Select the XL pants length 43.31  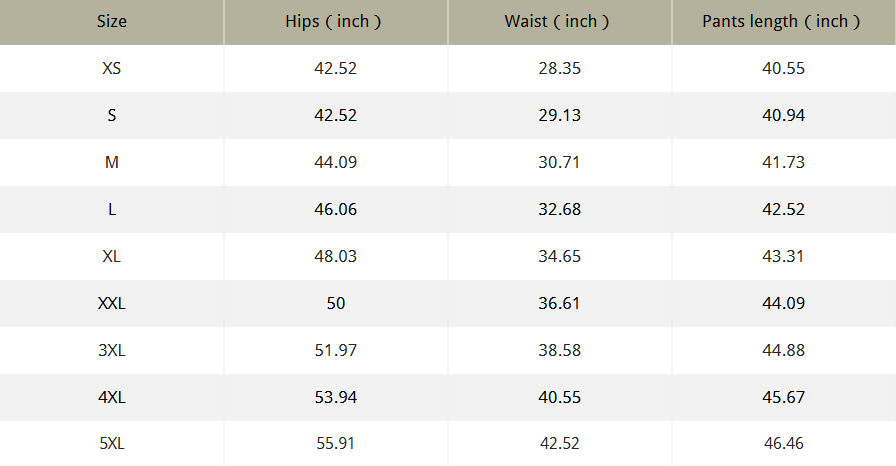(x=783, y=256)
